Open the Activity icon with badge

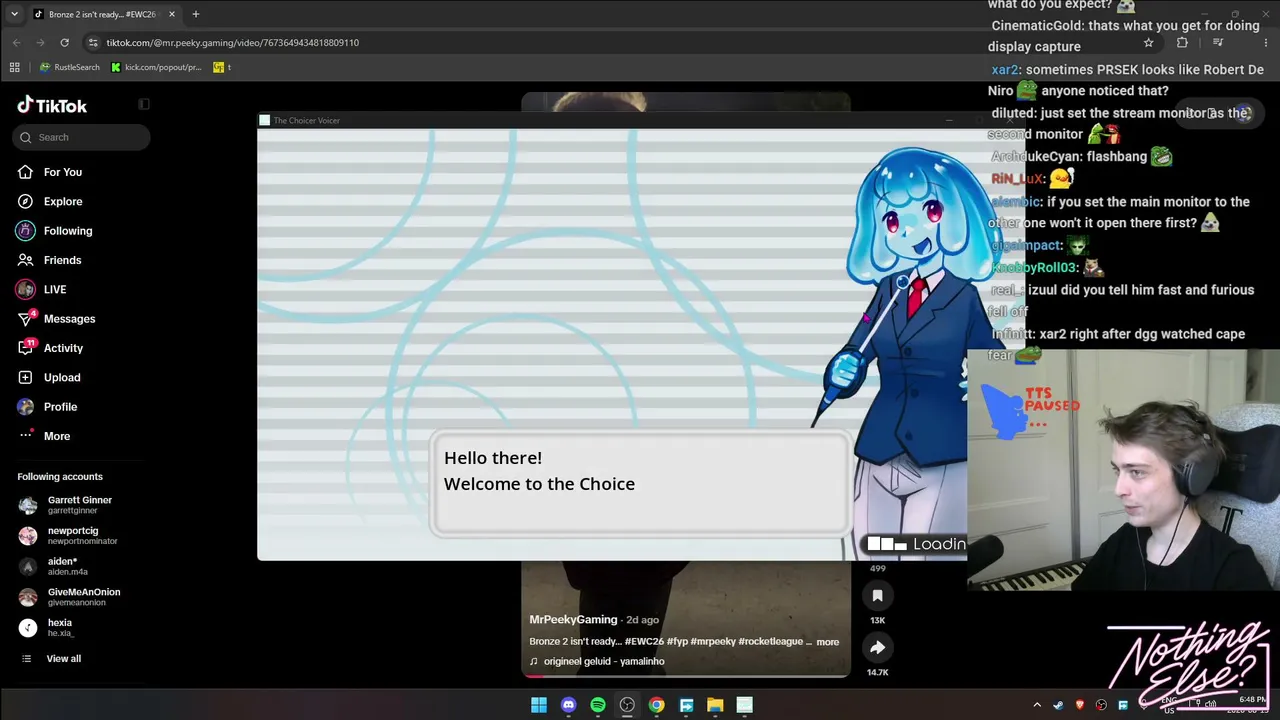26,348
